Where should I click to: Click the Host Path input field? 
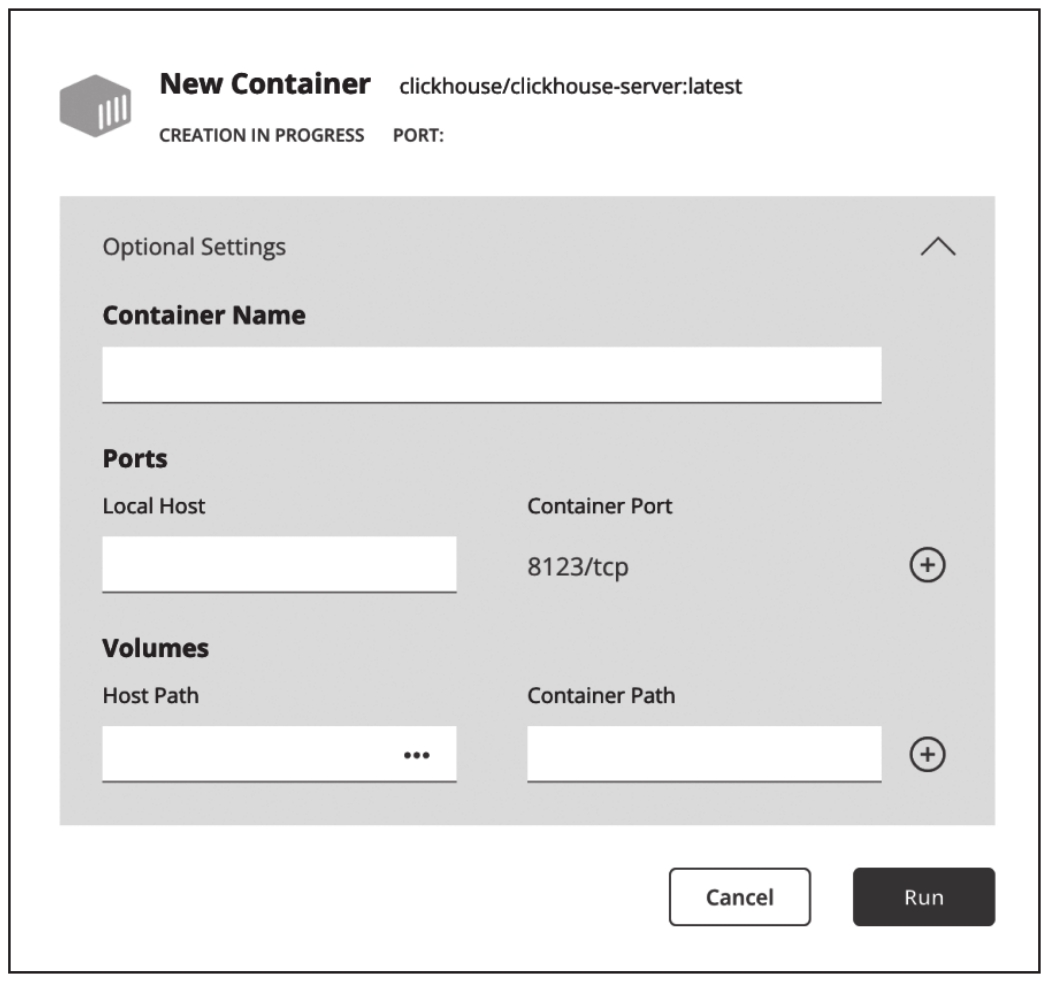(279, 754)
